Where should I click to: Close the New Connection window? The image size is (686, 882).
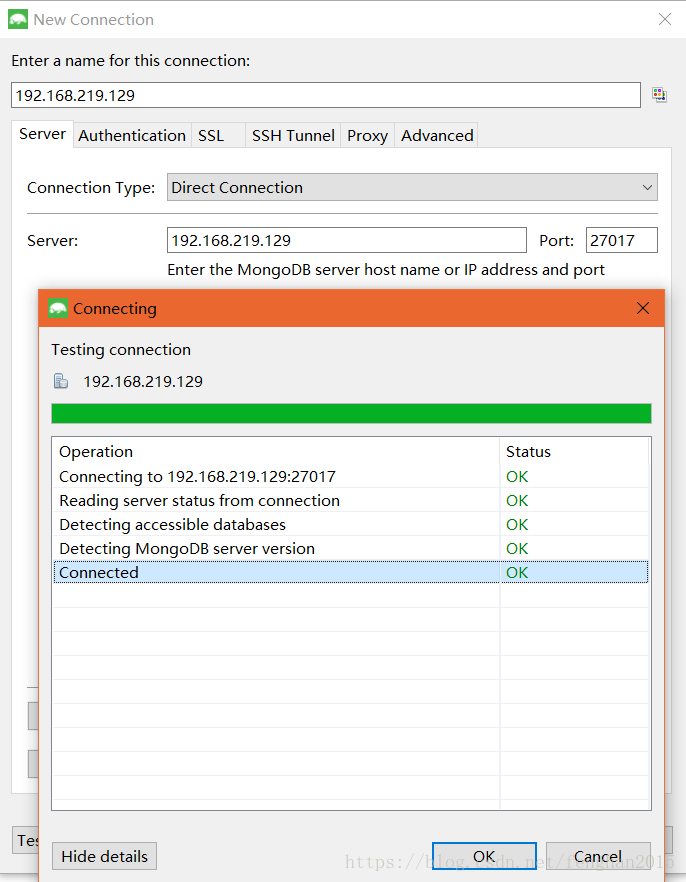tap(665, 19)
